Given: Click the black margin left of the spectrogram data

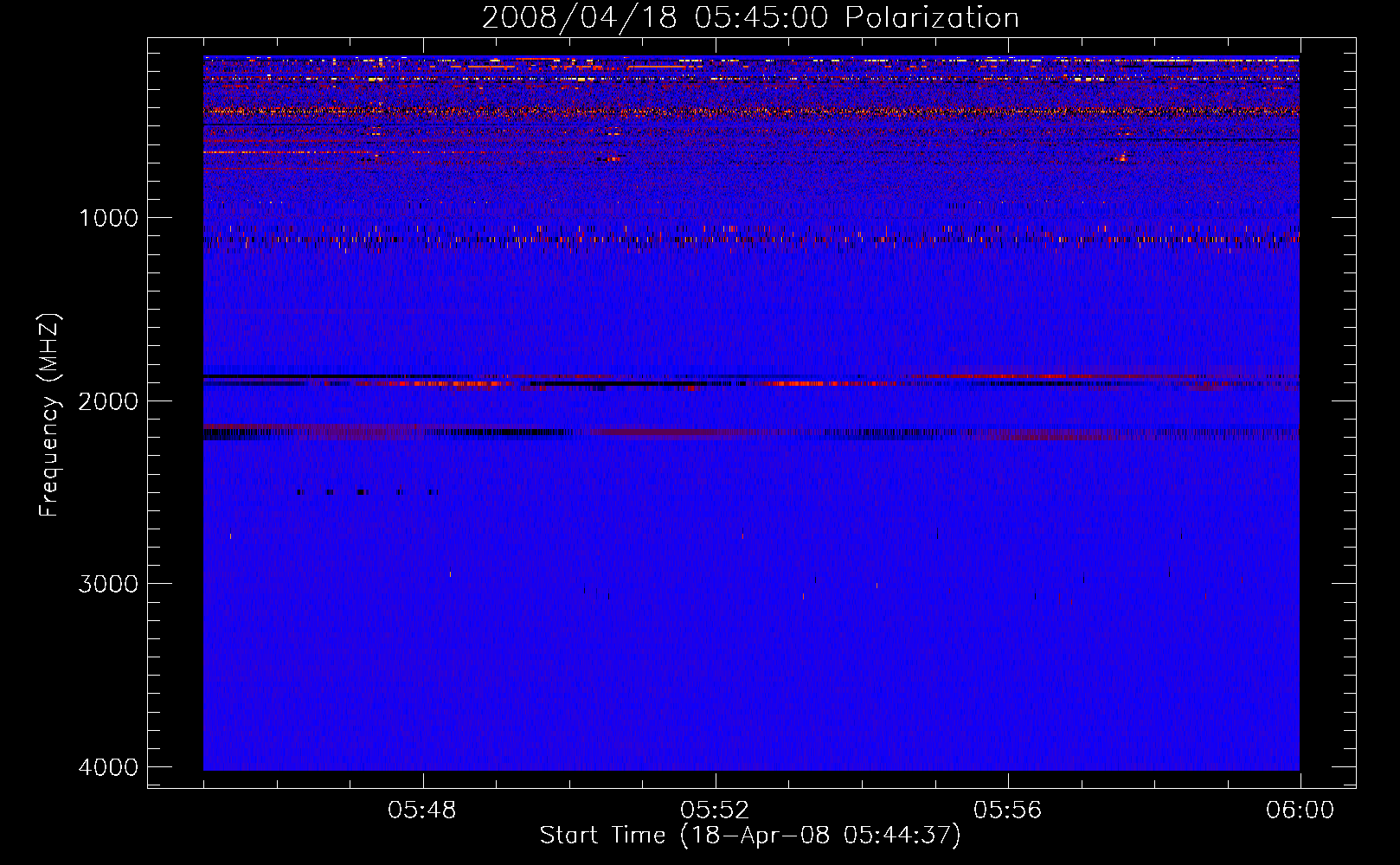Looking at the screenshot, I should pos(176,415).
